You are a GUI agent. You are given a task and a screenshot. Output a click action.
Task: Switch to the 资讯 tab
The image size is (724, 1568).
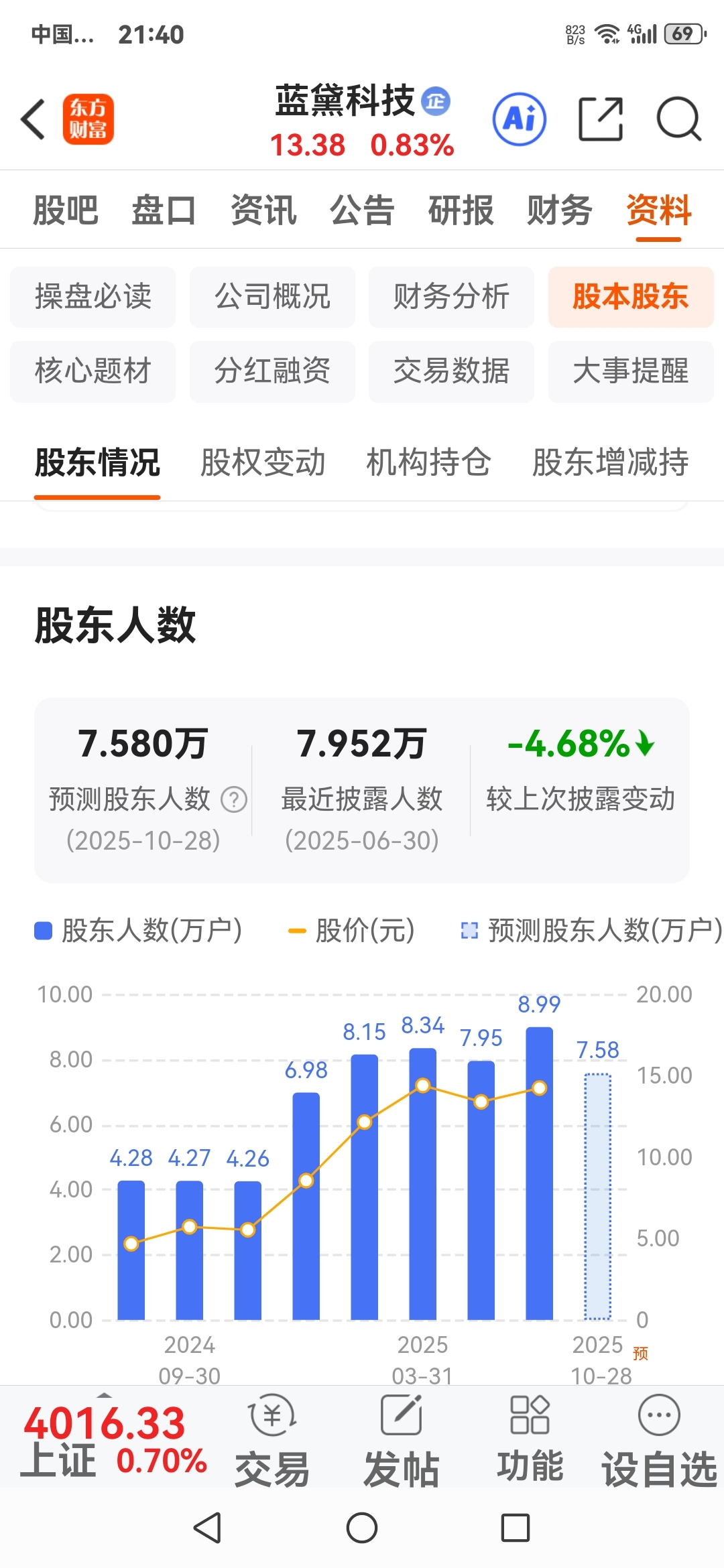click(x=263, y=210)
